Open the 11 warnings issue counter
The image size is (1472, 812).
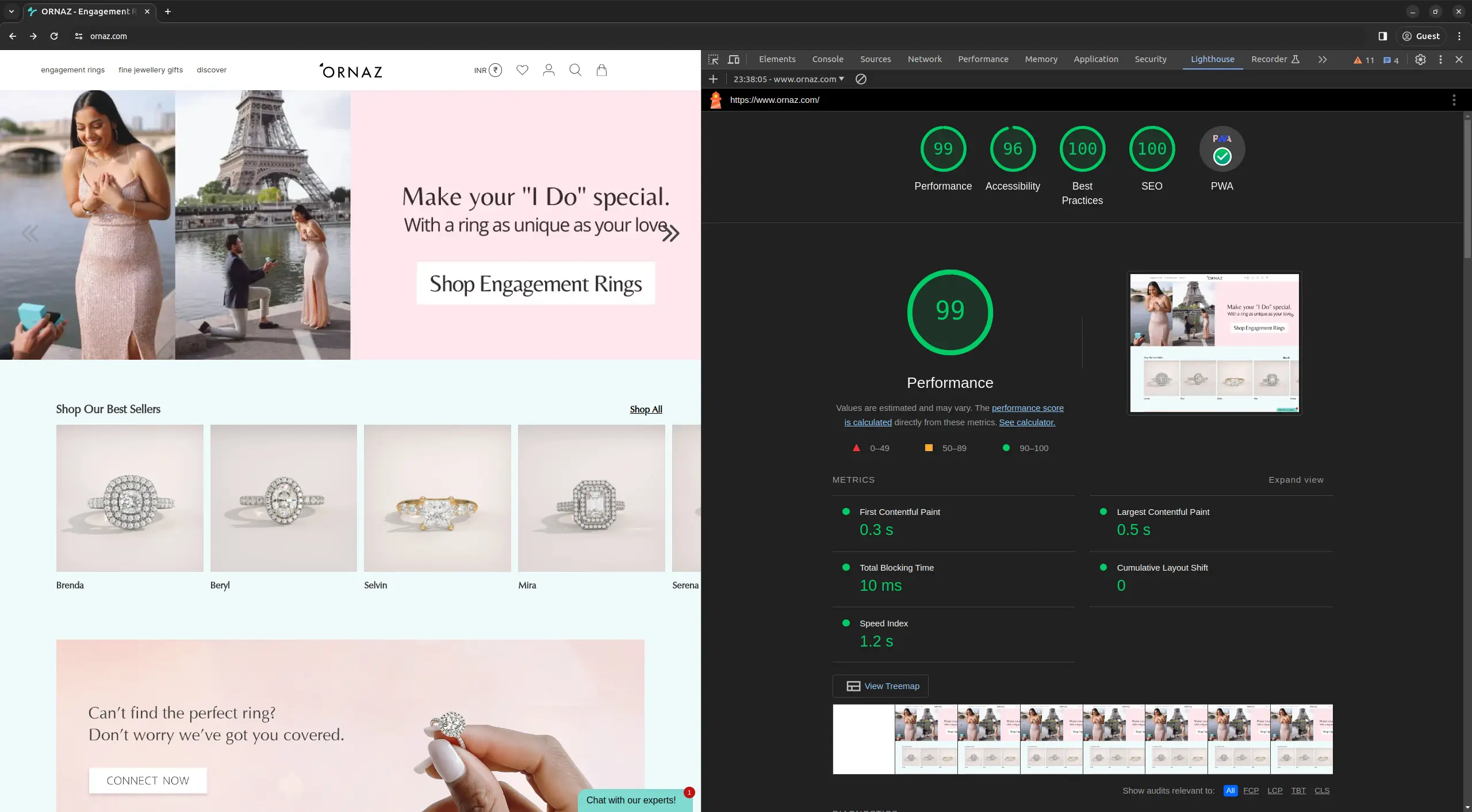(1364, 60)
